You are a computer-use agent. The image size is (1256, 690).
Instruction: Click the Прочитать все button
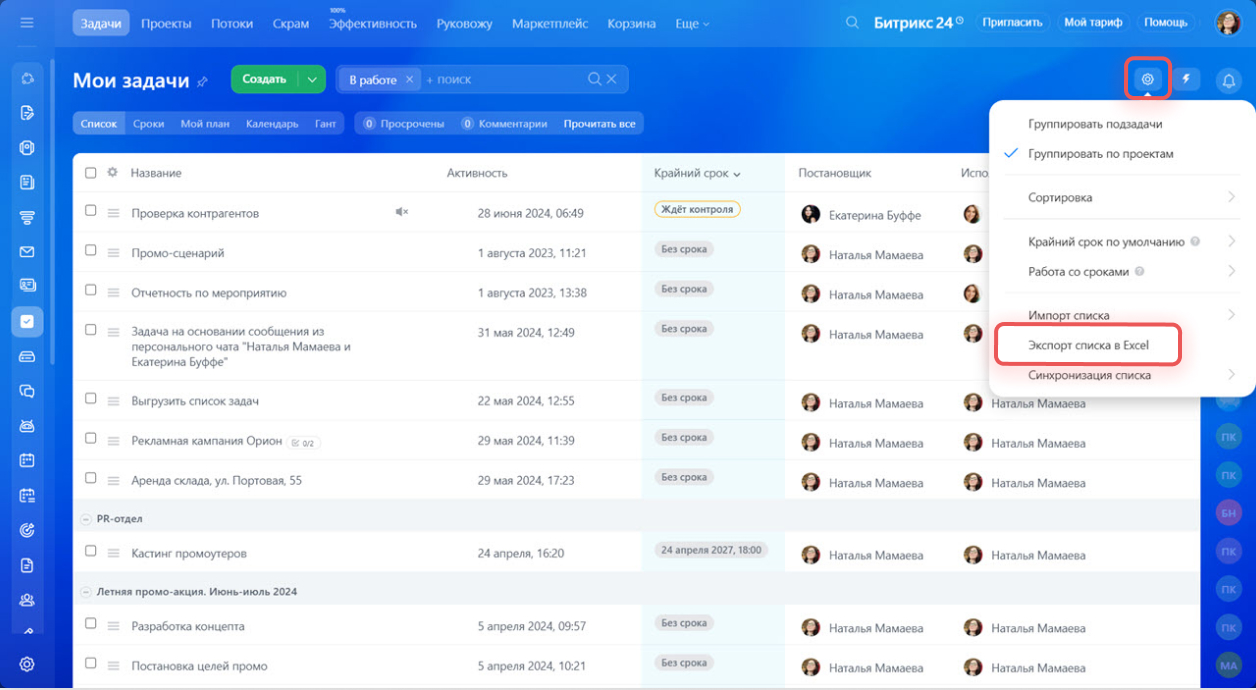(x=599, y=124)
